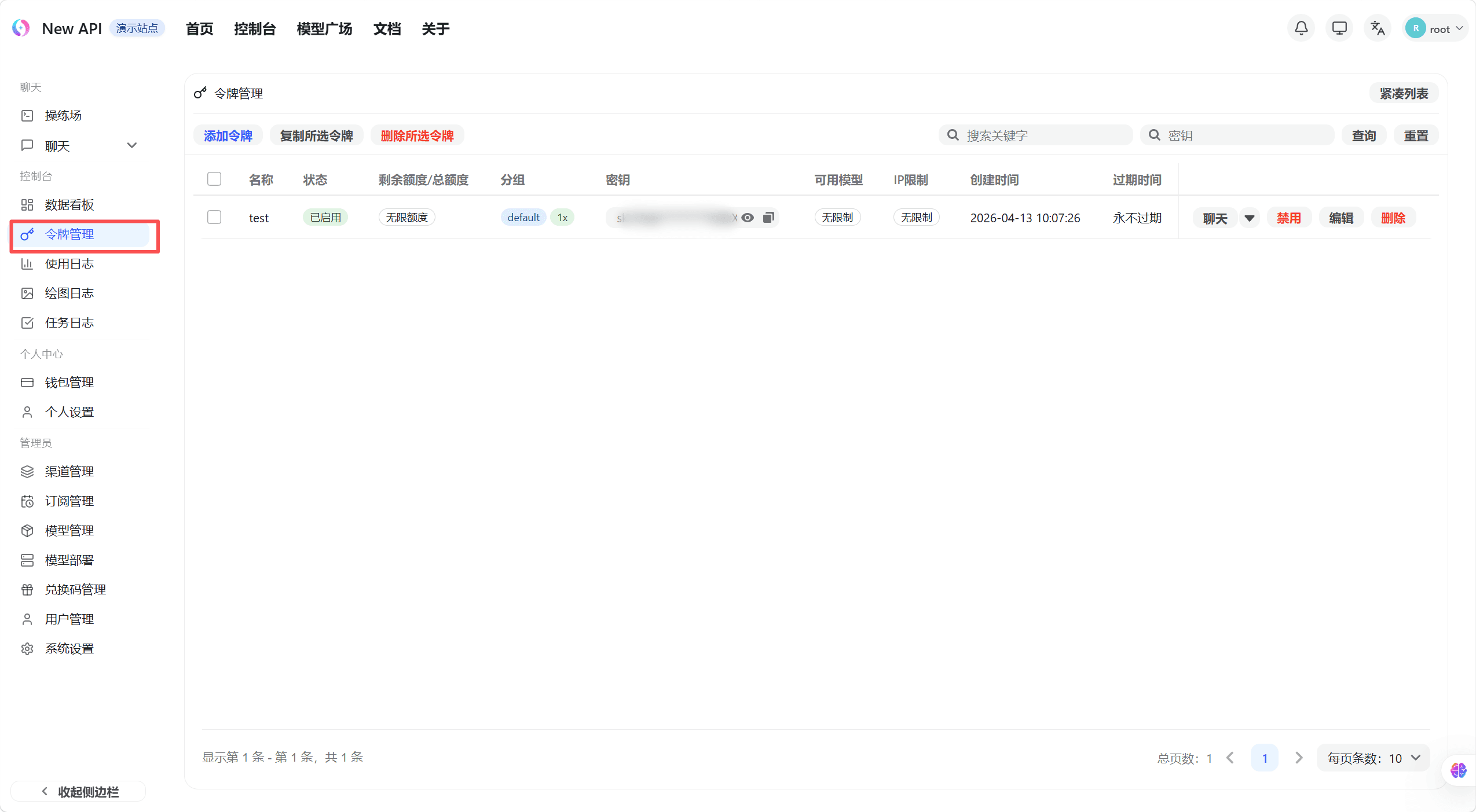The width and height of the screenshot is (1476, 812).
Task: Open the 每页条数 page size dropdown
Action: pyautogui.click(x=1373, y=758)
